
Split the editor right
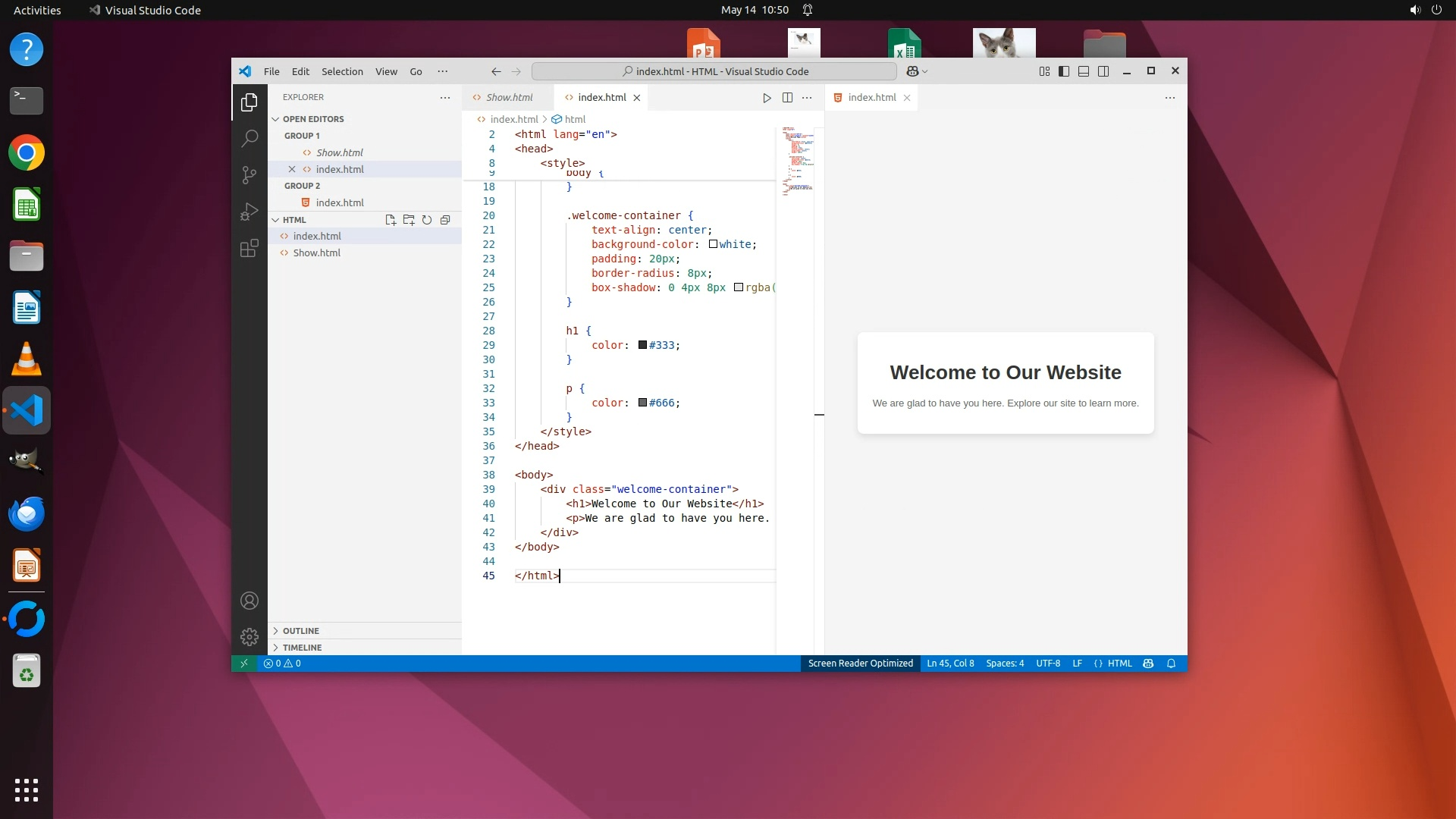coord(787,98)
